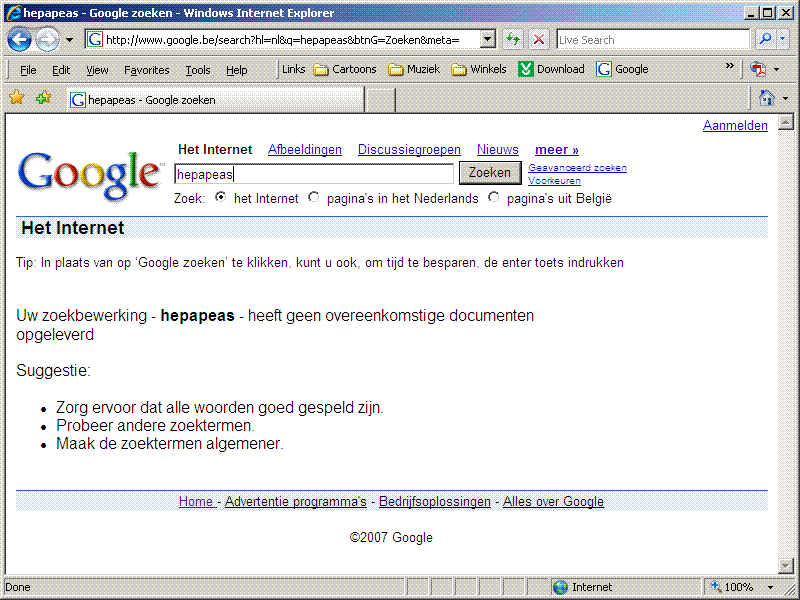Click the vertical scrollbar up arrow
Screen dimensions: 800x600
click(x=786, y=122)
